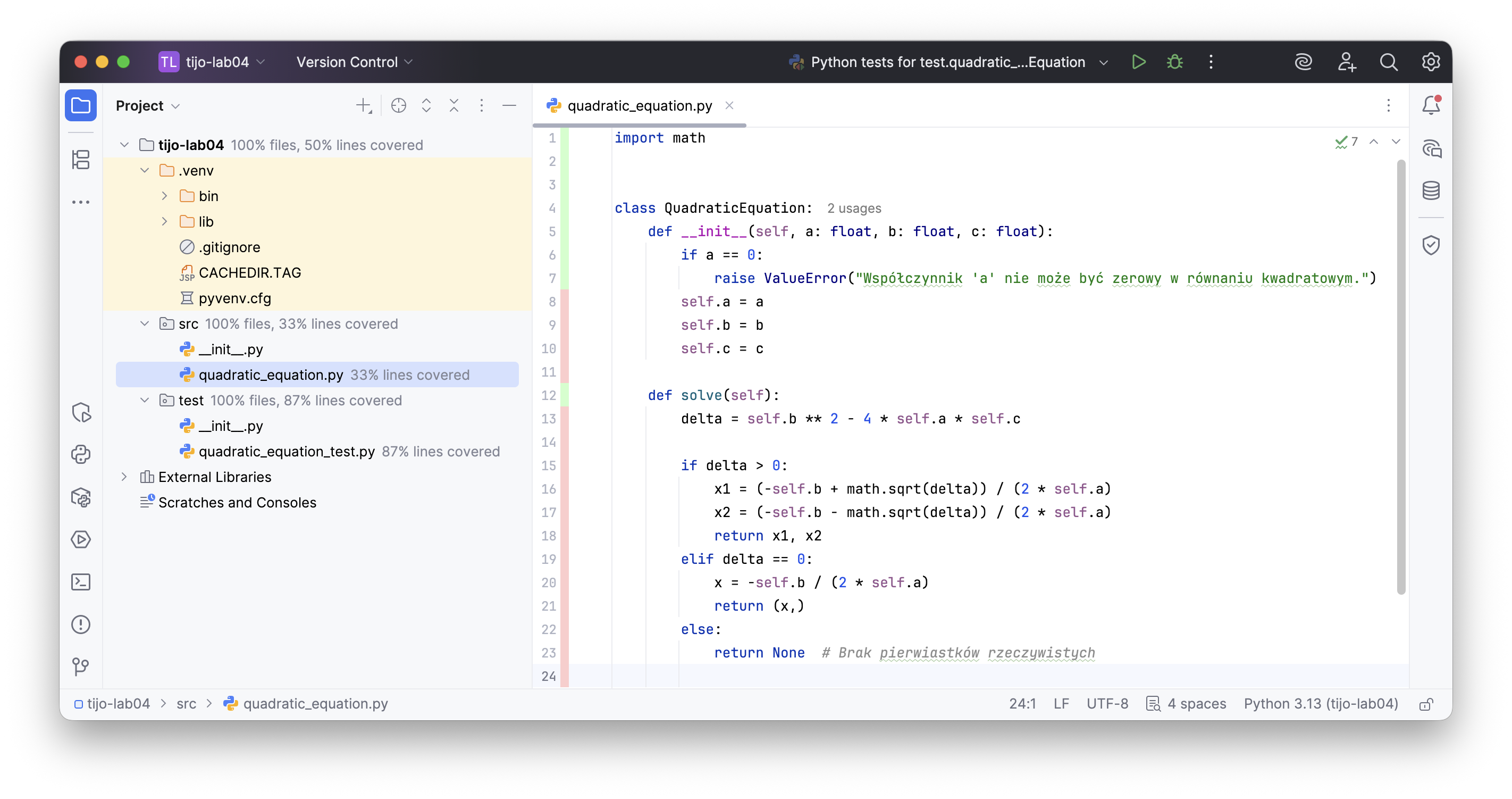Run the Python tests configuration

[1138, 62]
